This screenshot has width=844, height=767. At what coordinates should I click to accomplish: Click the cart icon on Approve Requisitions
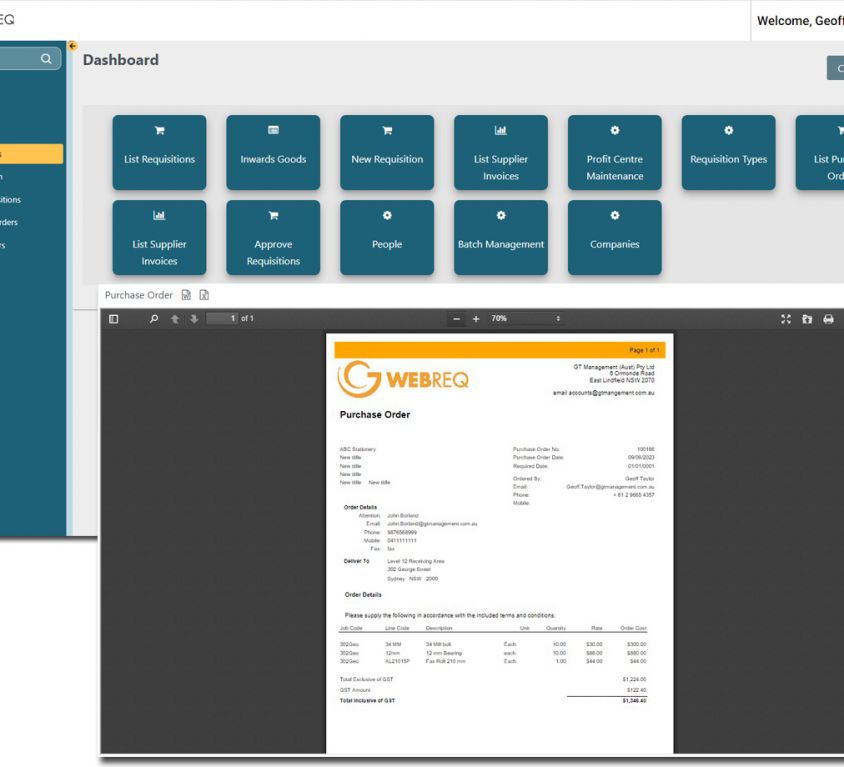(x=273, y=215)
